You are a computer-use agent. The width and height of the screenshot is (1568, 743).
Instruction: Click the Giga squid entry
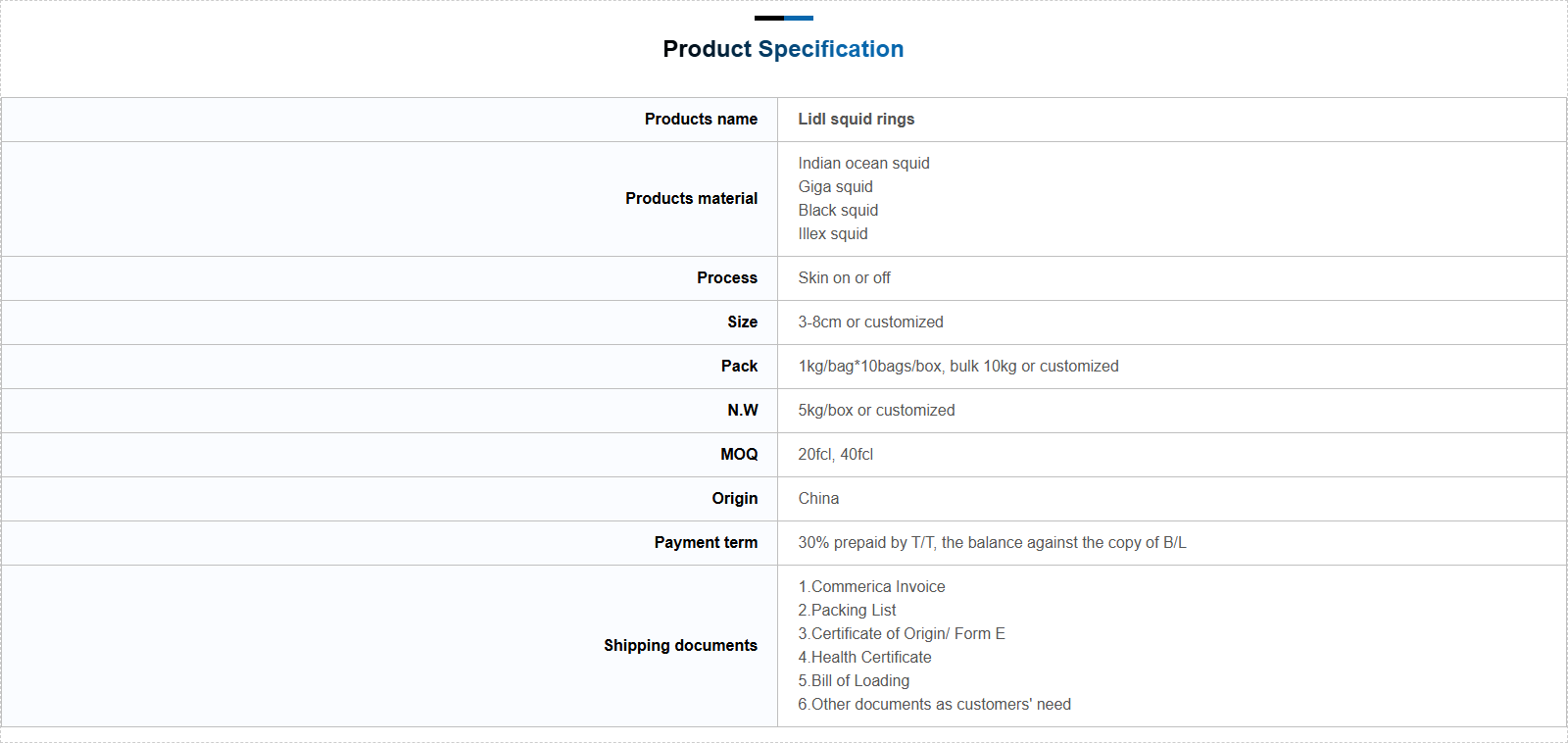pyautogui.click(x=835, y=186)
